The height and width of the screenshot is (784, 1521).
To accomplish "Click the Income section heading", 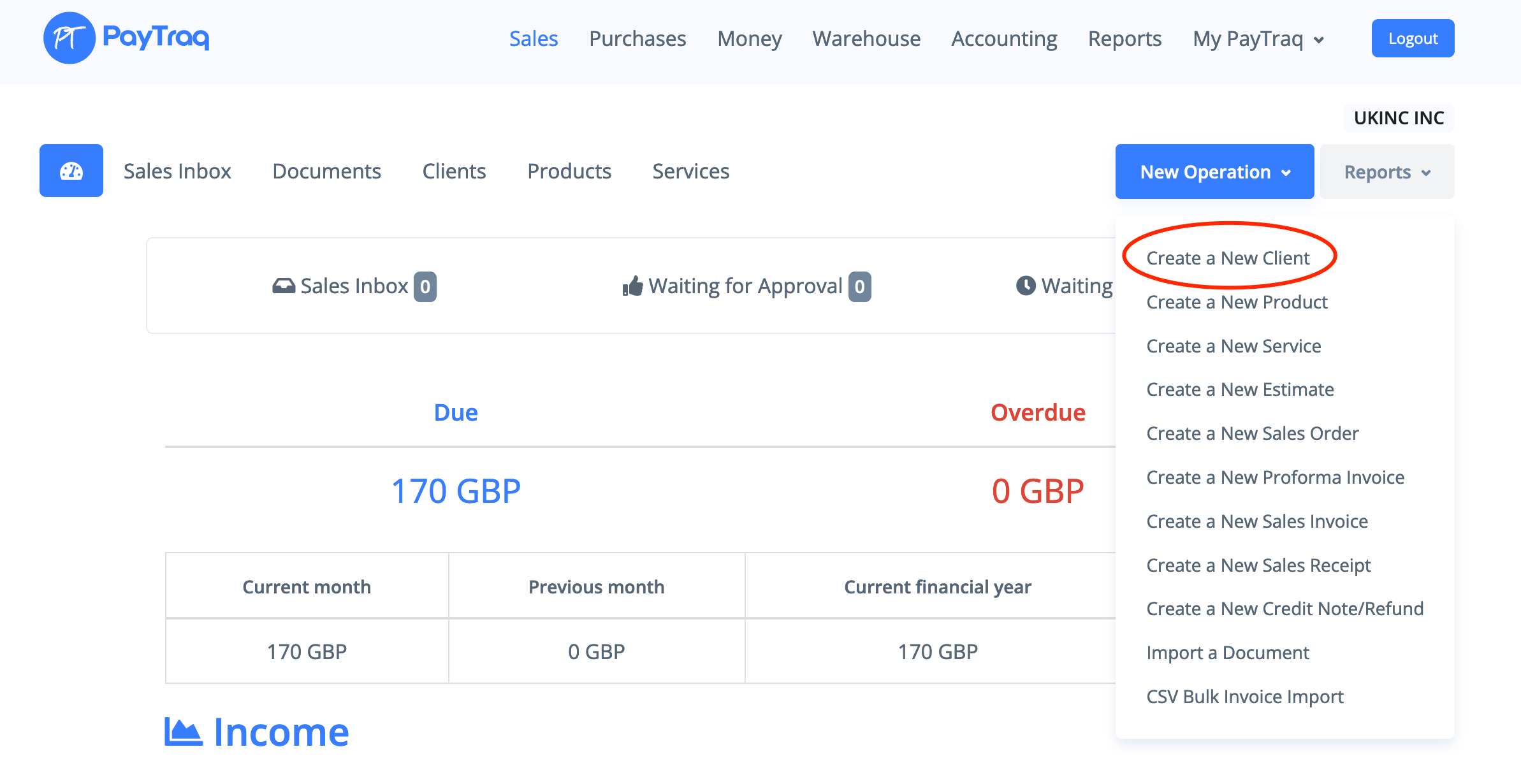I will tap(281, 732).
